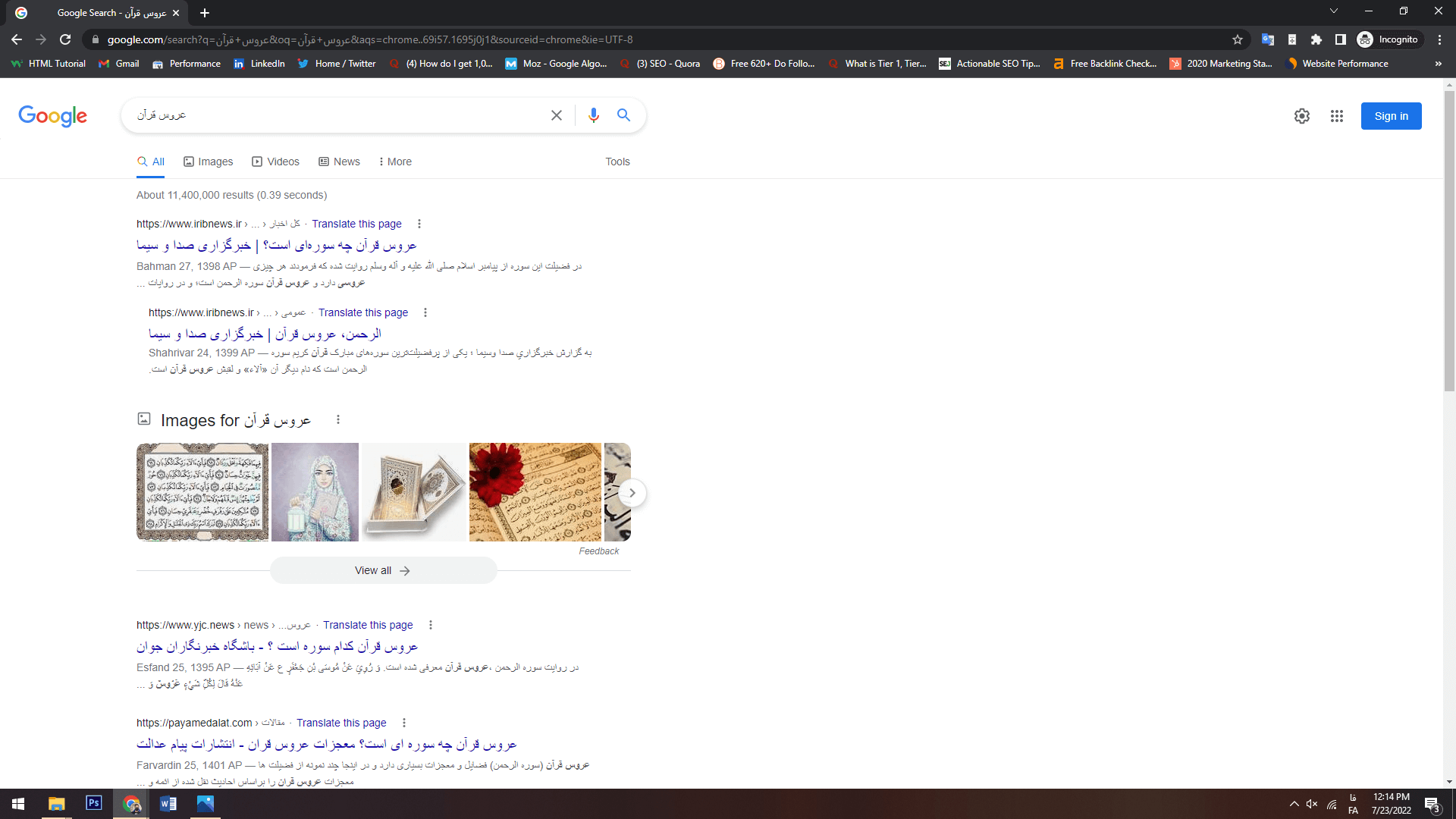Open Google settings gear icon

click(1302, 116)
